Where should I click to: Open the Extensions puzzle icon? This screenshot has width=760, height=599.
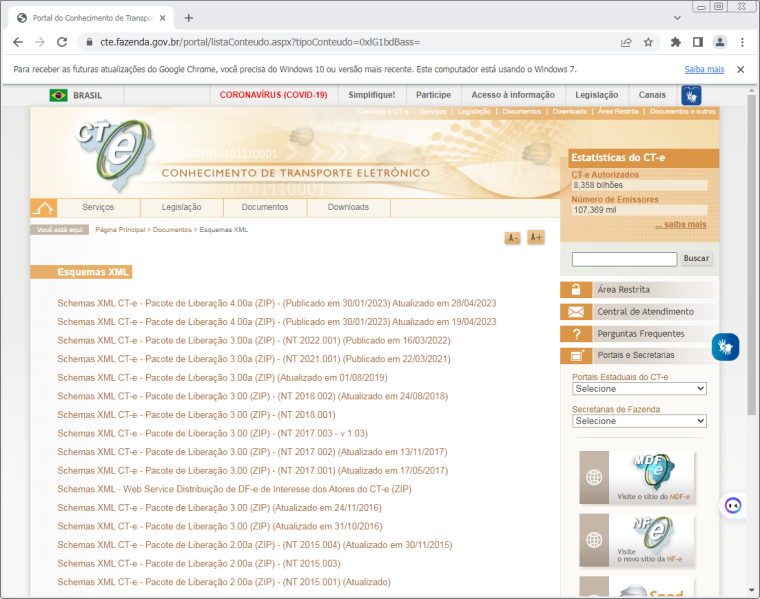pos(676,42)
